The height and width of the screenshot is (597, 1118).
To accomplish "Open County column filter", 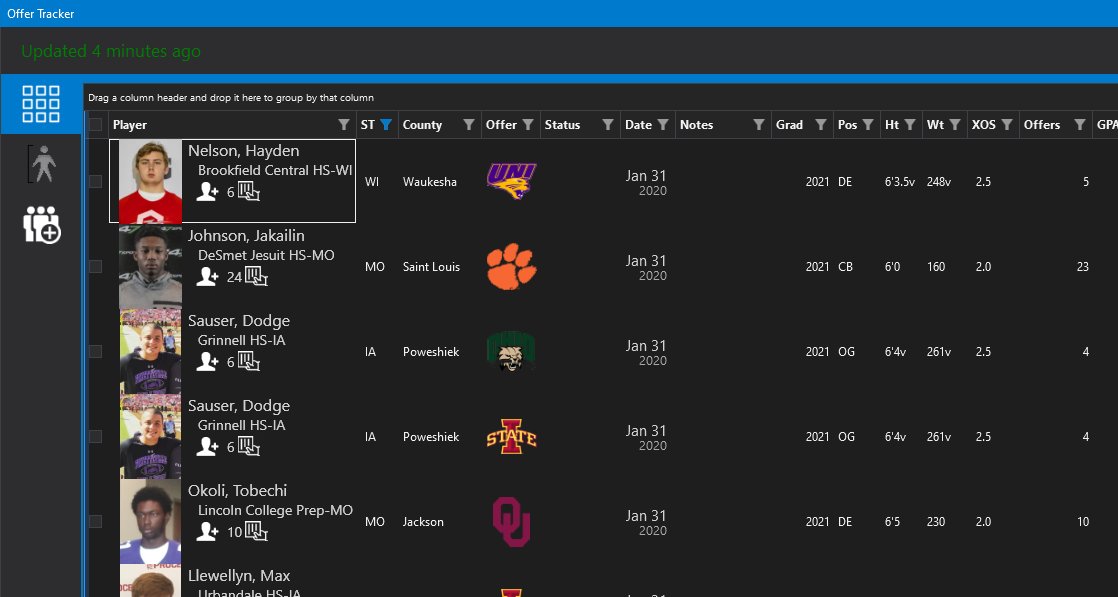I will click(x=468, y=125).
